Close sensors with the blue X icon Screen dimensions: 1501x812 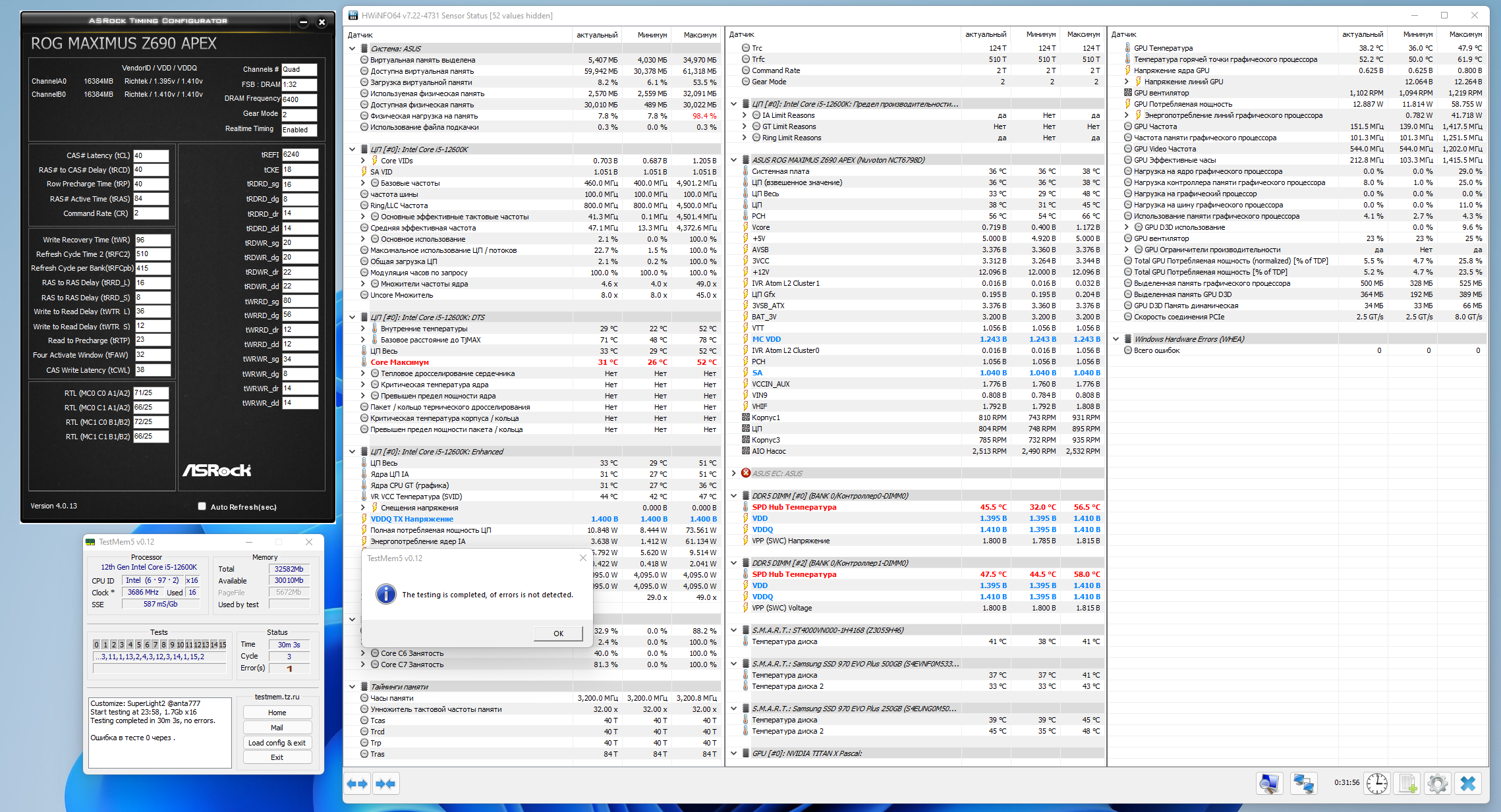(1468, 784)
